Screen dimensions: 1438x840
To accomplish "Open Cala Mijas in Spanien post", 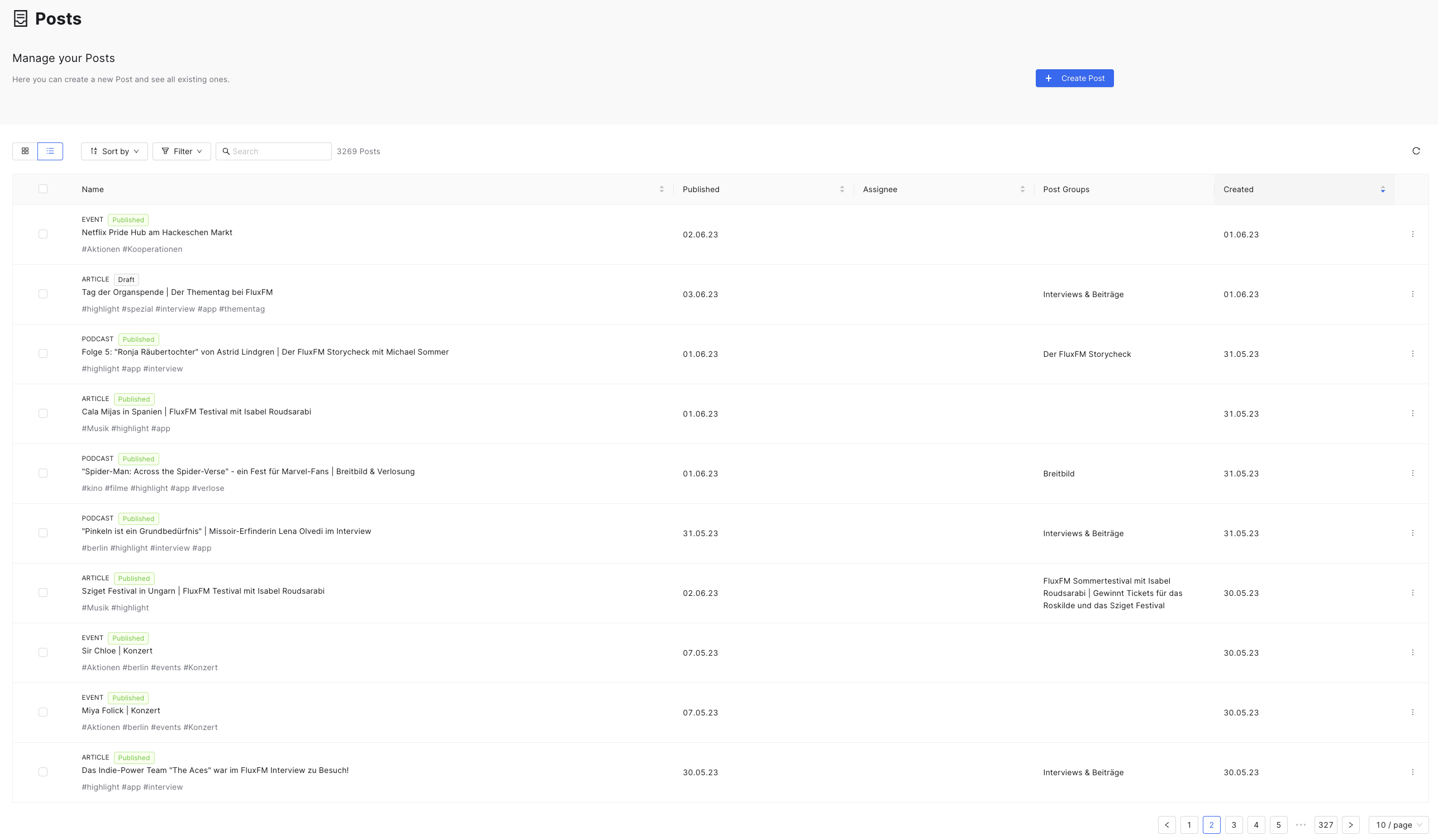I will tap(196, 412).
